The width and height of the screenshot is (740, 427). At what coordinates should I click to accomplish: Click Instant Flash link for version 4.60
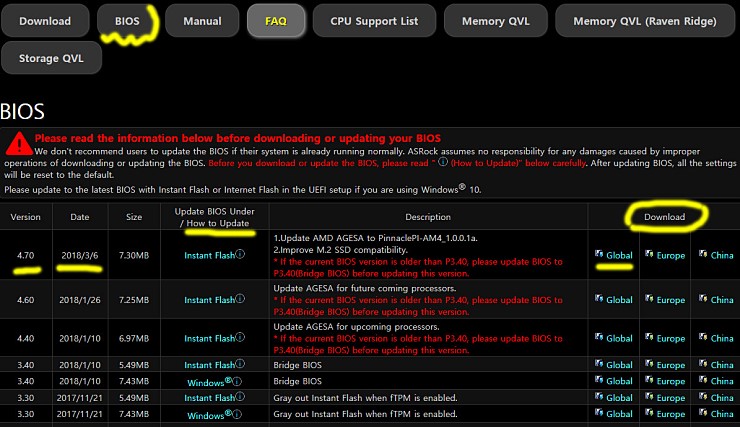pos(209,300)
